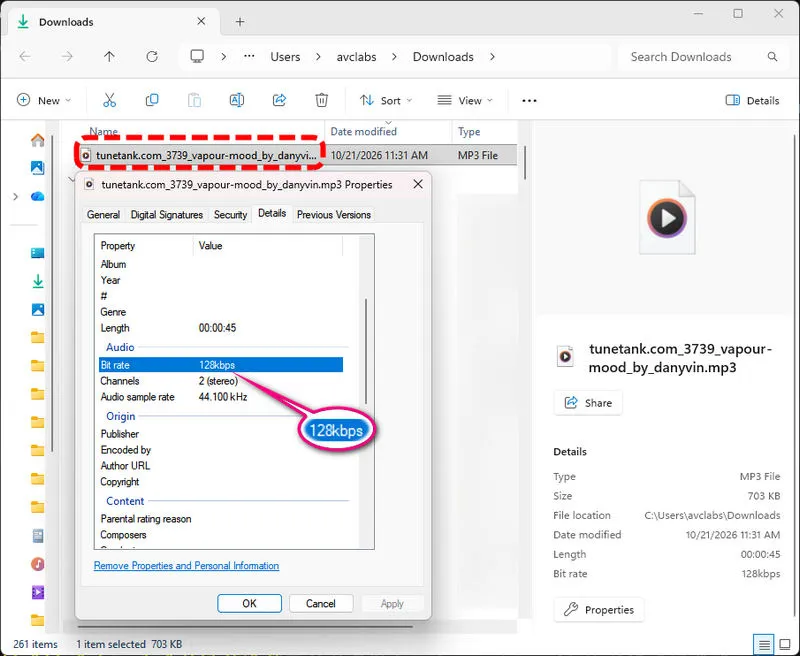Click Remove Properties and Personal Information link

[186, 565]
